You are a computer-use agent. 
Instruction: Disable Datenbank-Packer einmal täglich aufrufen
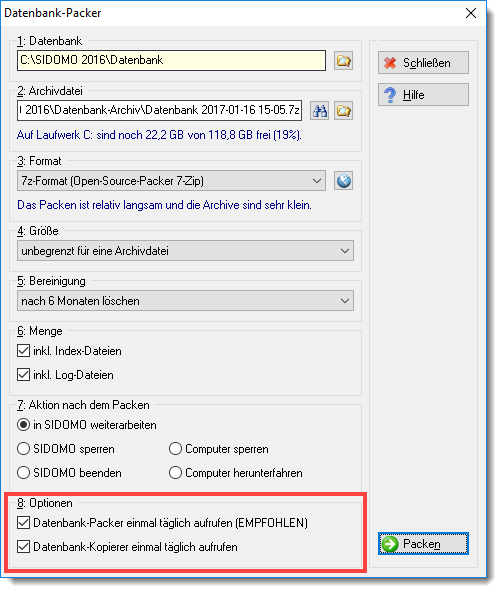click(23, 523)
